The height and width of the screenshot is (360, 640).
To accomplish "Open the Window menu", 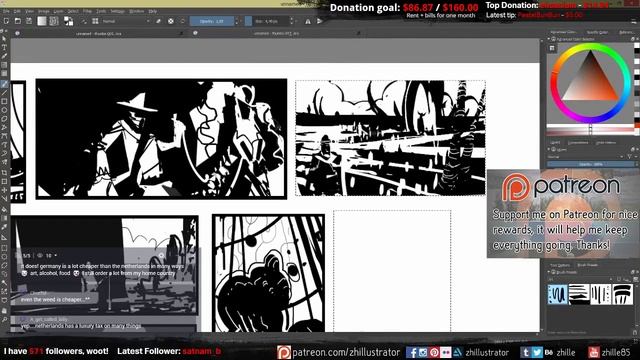I will click(137, 11).
